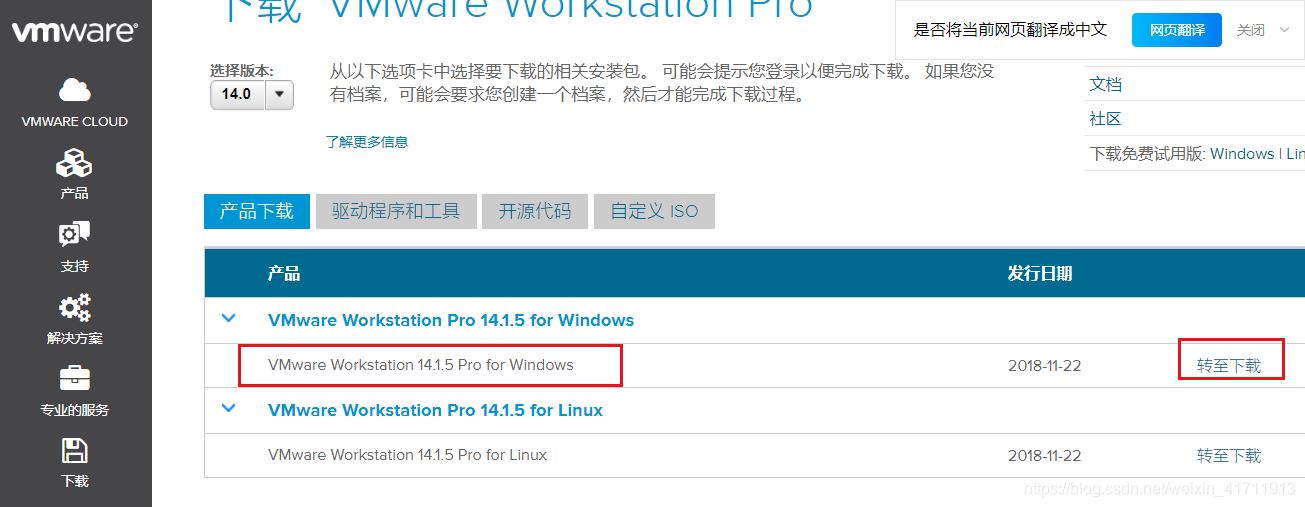The image size is (1305, 507).
Task: Click the 产品 column header
Action: [x=284, y=273]
